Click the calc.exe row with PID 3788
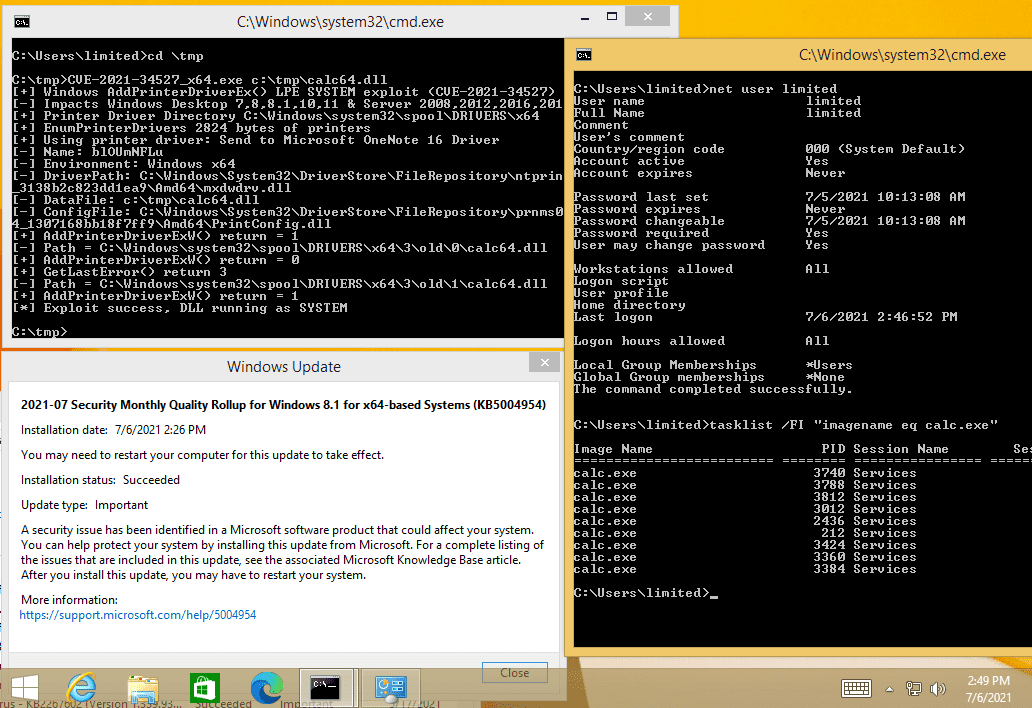Image resolution: width=1032 pixels, height=708 pixels. click(745, 485)
